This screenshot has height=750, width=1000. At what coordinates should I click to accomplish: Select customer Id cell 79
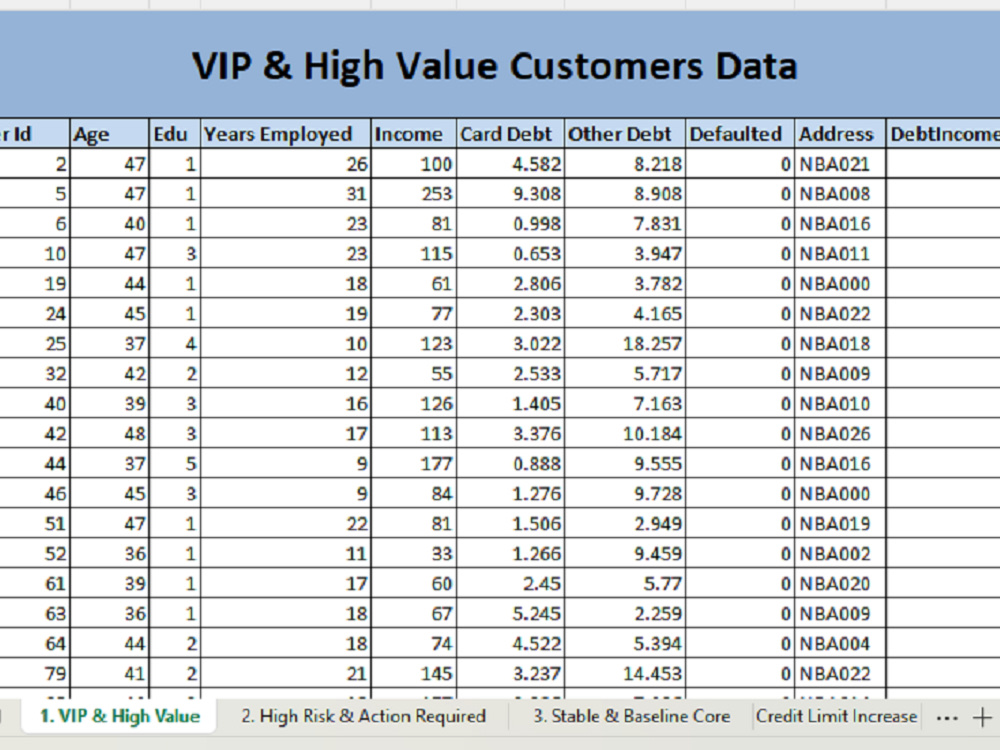click(34, 673)
